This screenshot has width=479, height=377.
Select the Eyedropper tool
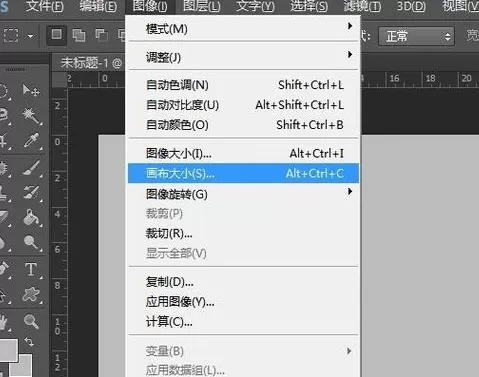tap(32, 141)
